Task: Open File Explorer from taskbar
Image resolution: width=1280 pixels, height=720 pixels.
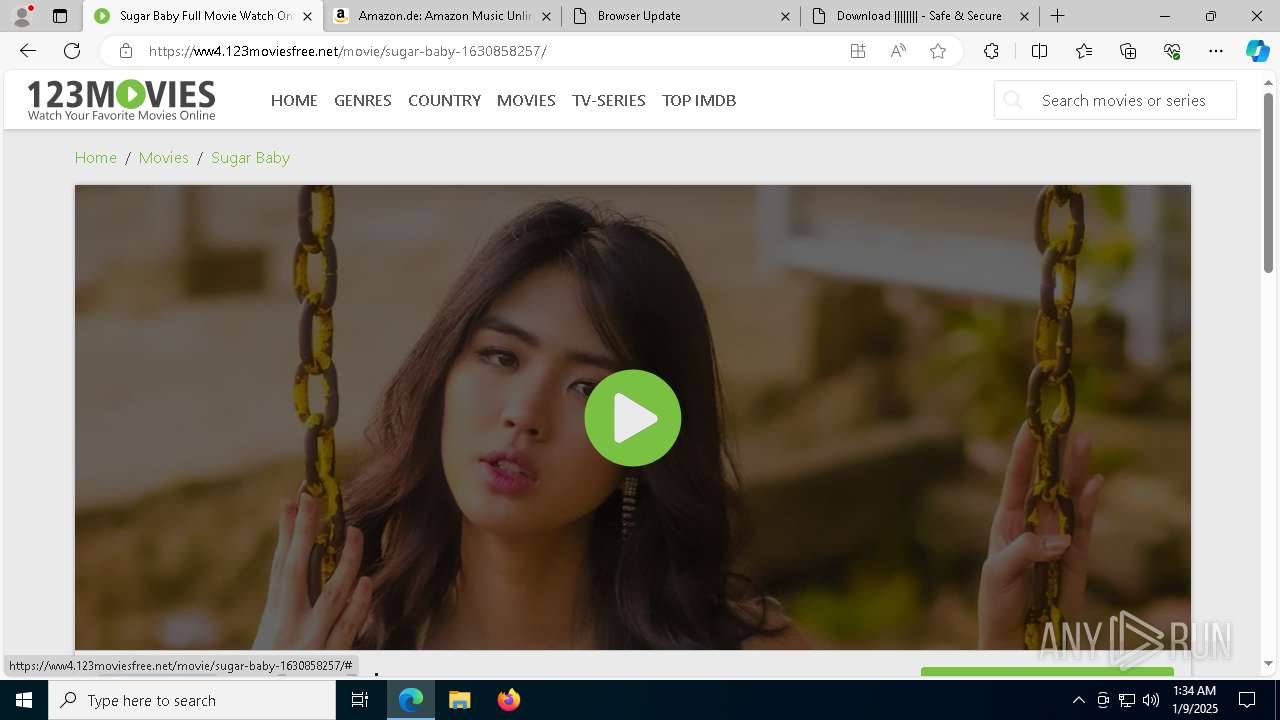Action: (x=460, y=700)
